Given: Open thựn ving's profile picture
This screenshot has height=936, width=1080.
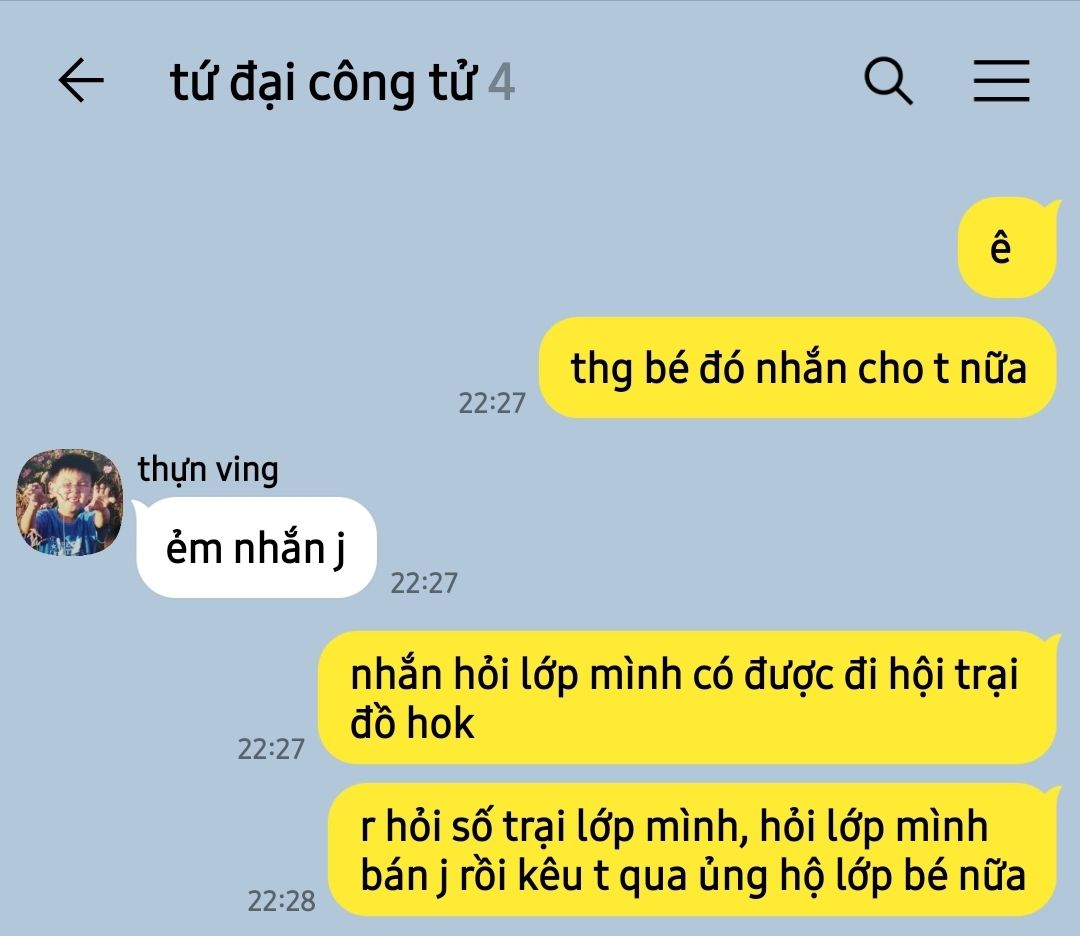Looking at the screenshot, I should pyautogui.click(x=70, y=503).
